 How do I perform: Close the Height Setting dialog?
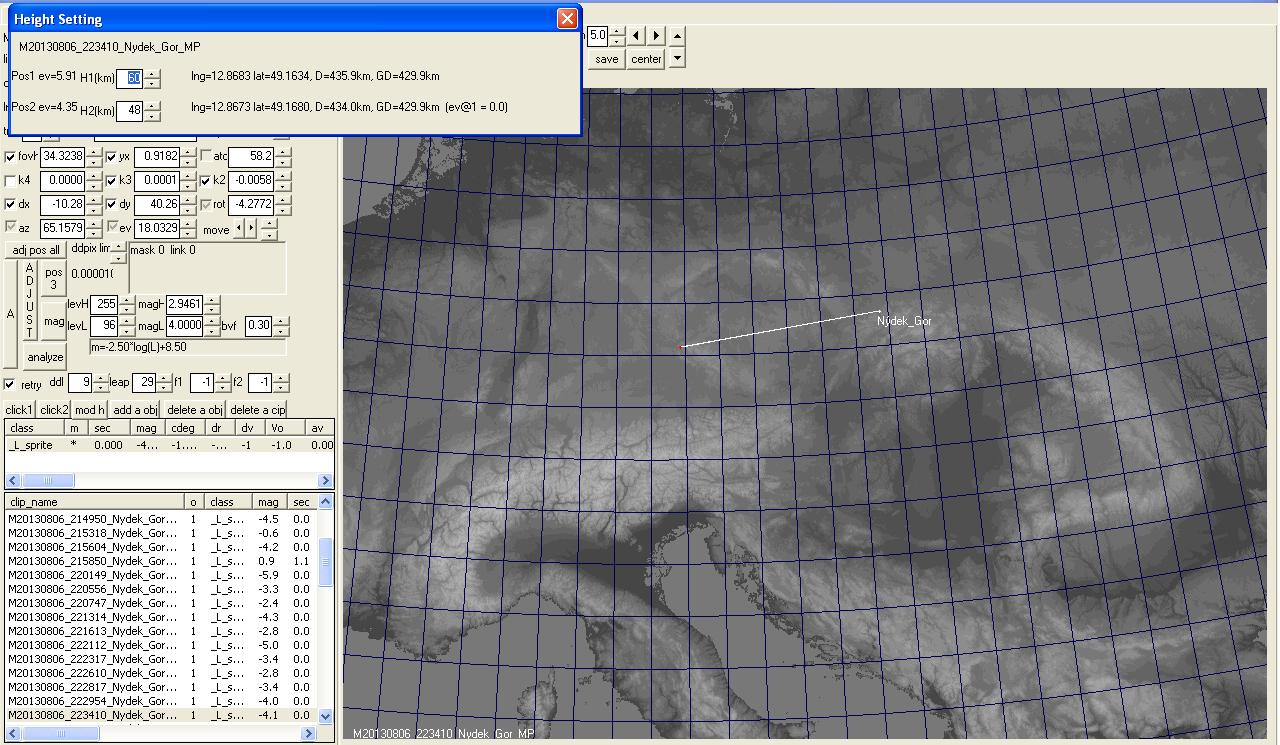point(567,19)
